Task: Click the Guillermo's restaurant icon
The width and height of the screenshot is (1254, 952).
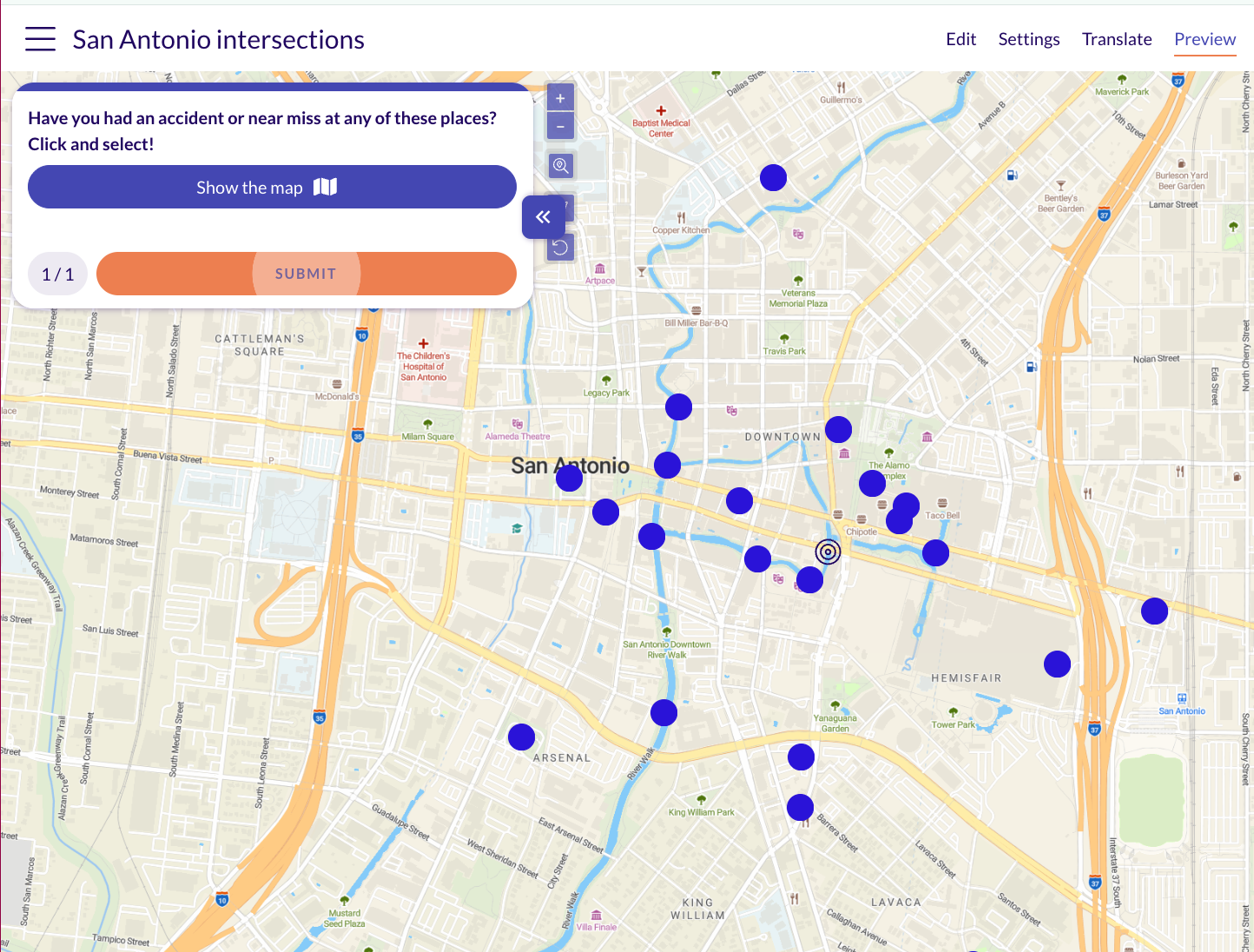Action: pos(841,88)
